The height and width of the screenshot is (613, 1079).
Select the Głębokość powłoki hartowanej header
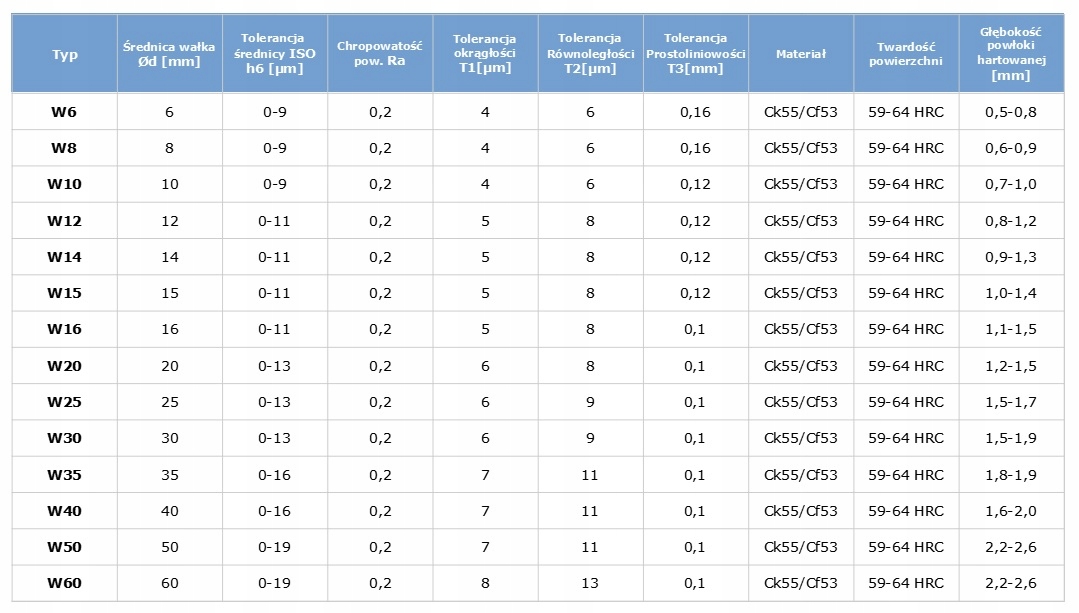click(x=1011, y=54)
